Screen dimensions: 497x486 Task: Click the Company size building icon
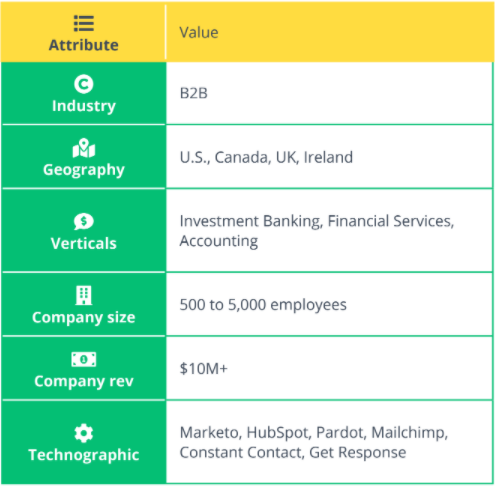click(84, 295)
